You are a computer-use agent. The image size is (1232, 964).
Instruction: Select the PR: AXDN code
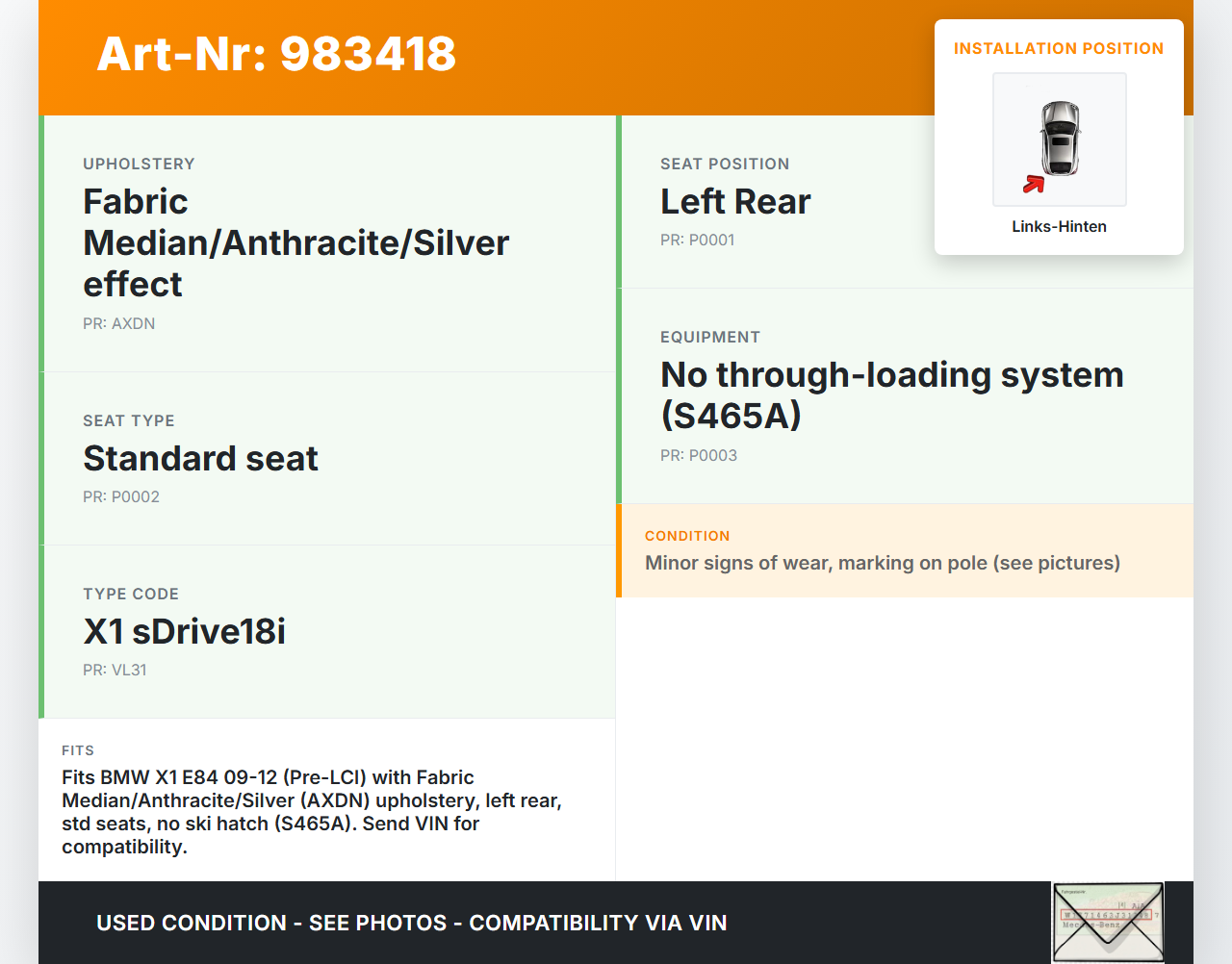coord(118,324)
